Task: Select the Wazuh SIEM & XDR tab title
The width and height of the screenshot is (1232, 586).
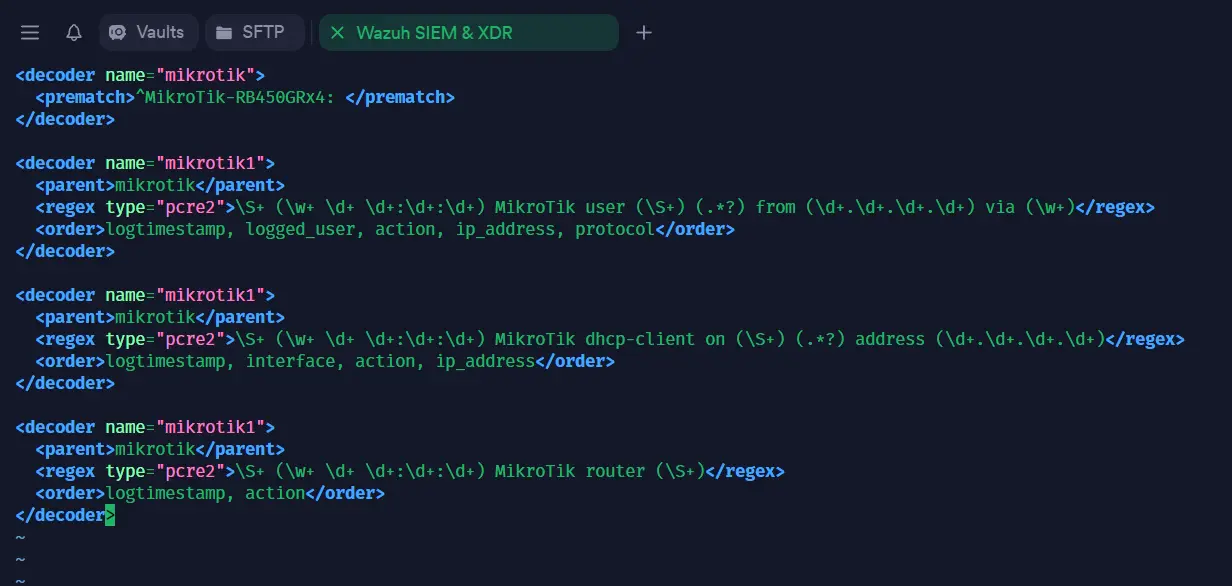Action: [x=434, y=33]
